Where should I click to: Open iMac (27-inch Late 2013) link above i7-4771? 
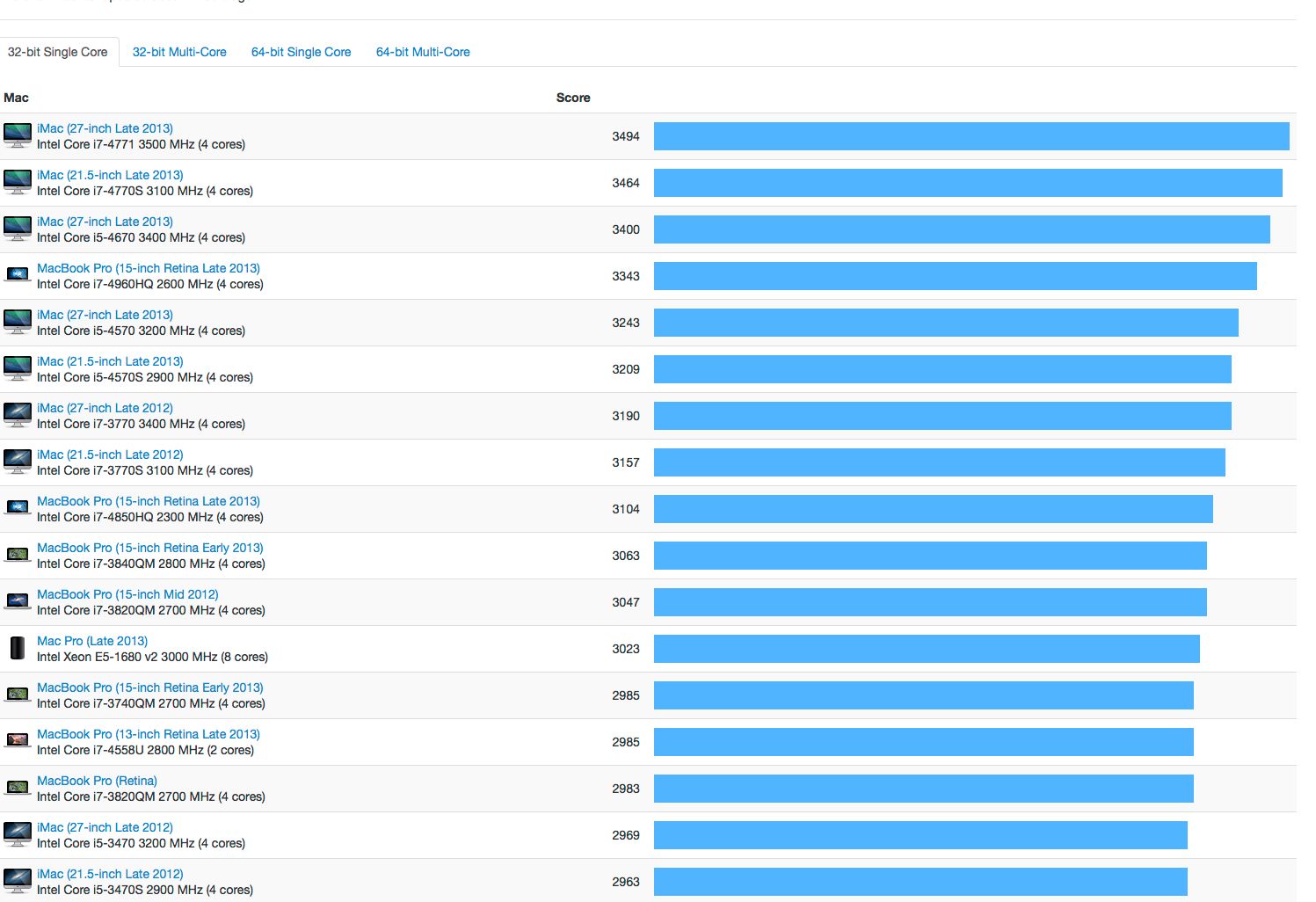[105, 128]
